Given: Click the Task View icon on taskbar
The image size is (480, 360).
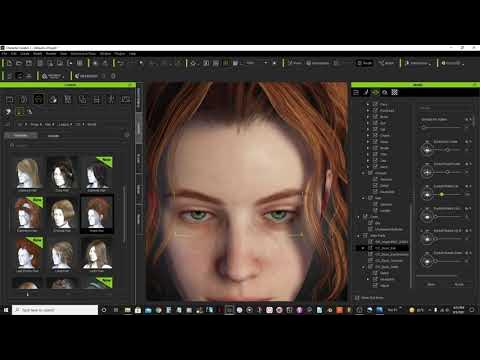Looking at the screenshot, I should point(116,310).
